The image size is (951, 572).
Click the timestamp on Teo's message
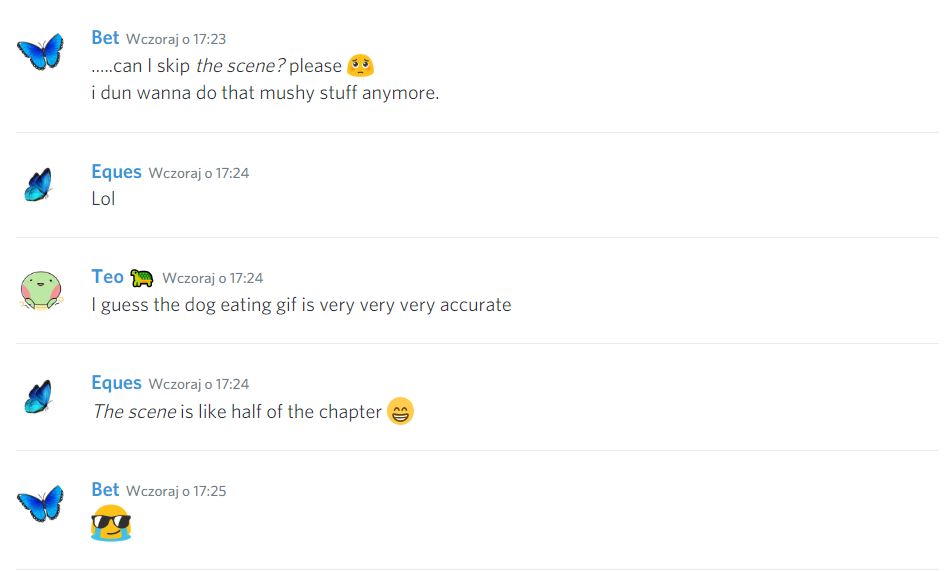coord(212,278)
